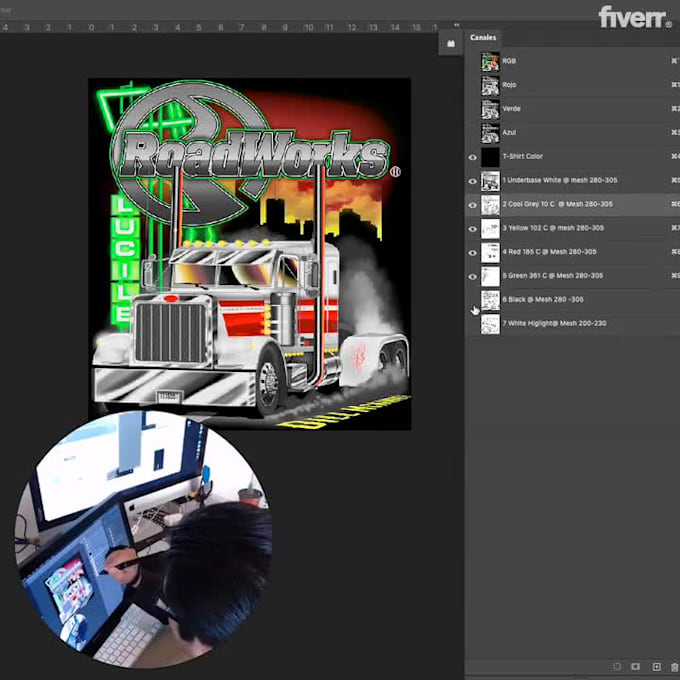680x680 pixels.
Task: Show the RGB composite channel visibility box
Action: click(473, 62)
